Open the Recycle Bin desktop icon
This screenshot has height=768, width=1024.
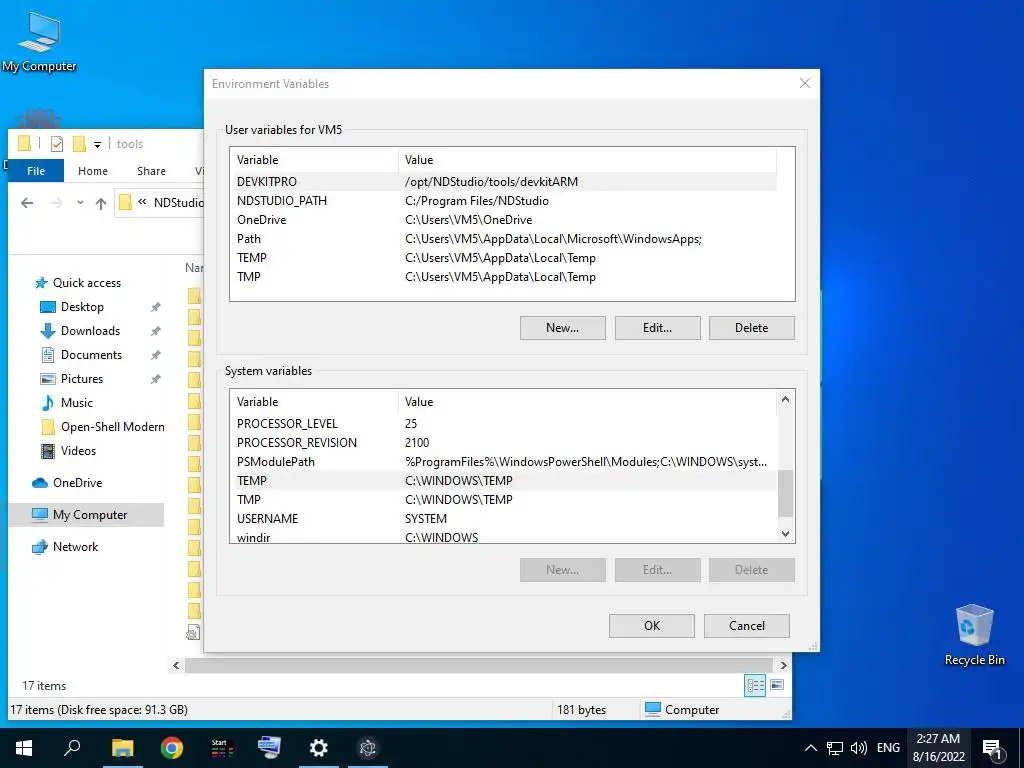(974, 635)
